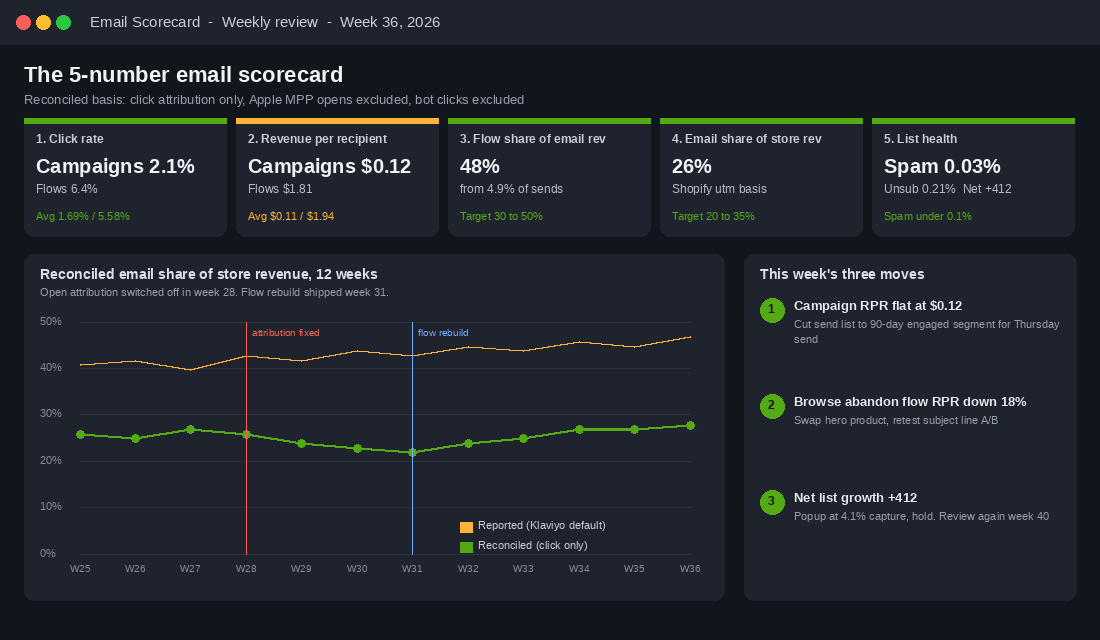Click the 'Campaigns 2.1%' value
Screen dimensions: 1100x640
(115, 166)
